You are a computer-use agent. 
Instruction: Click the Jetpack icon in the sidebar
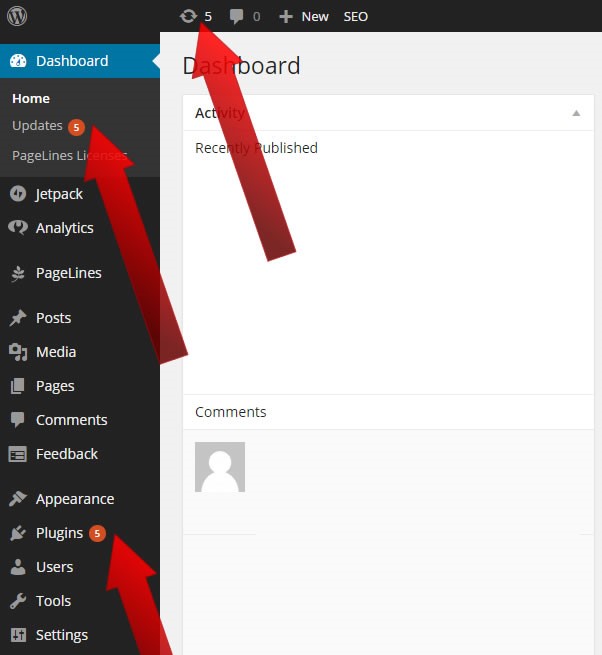(x=18, y=194)
